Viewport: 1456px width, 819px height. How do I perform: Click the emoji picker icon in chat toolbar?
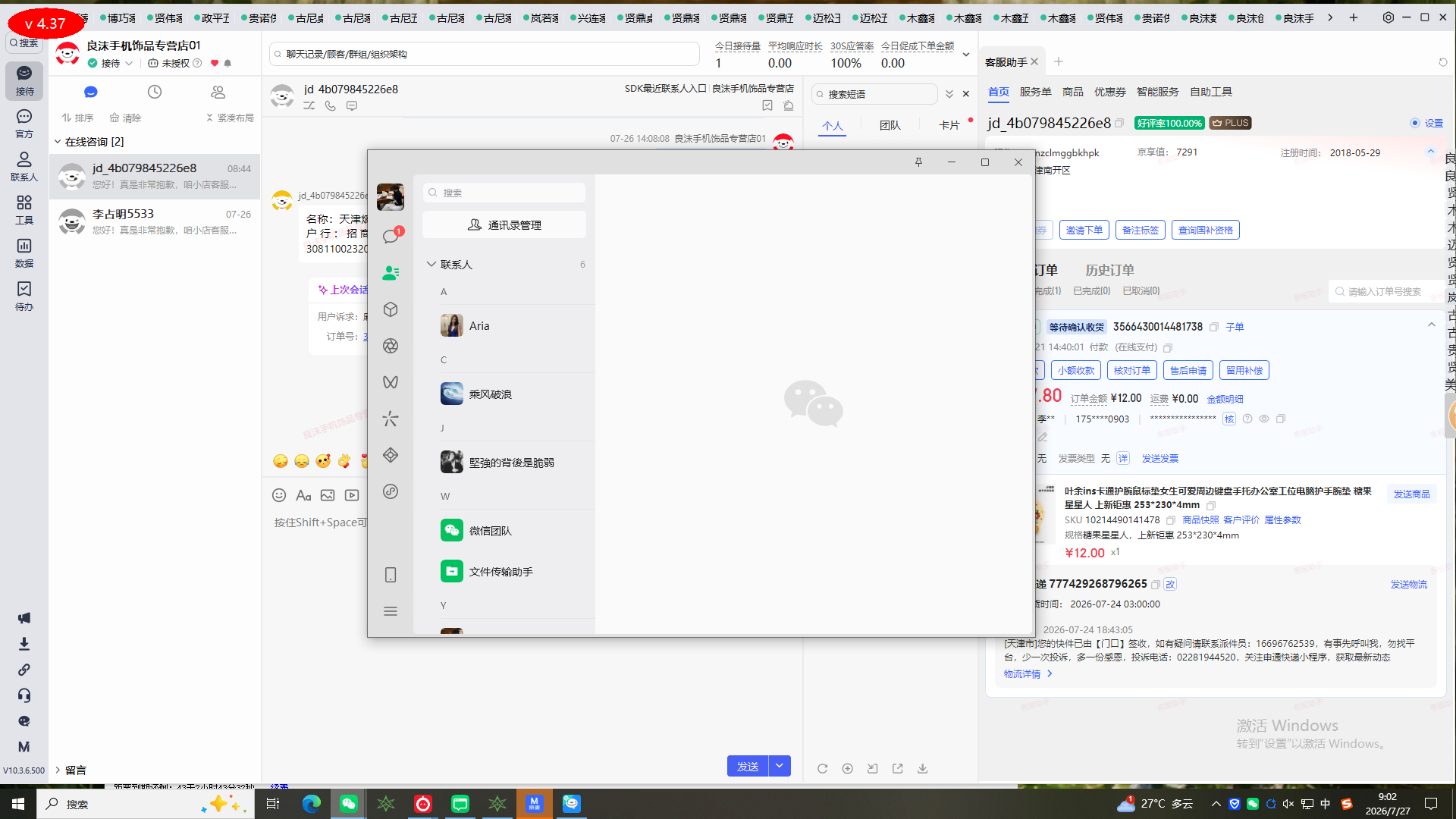point(279,495)
